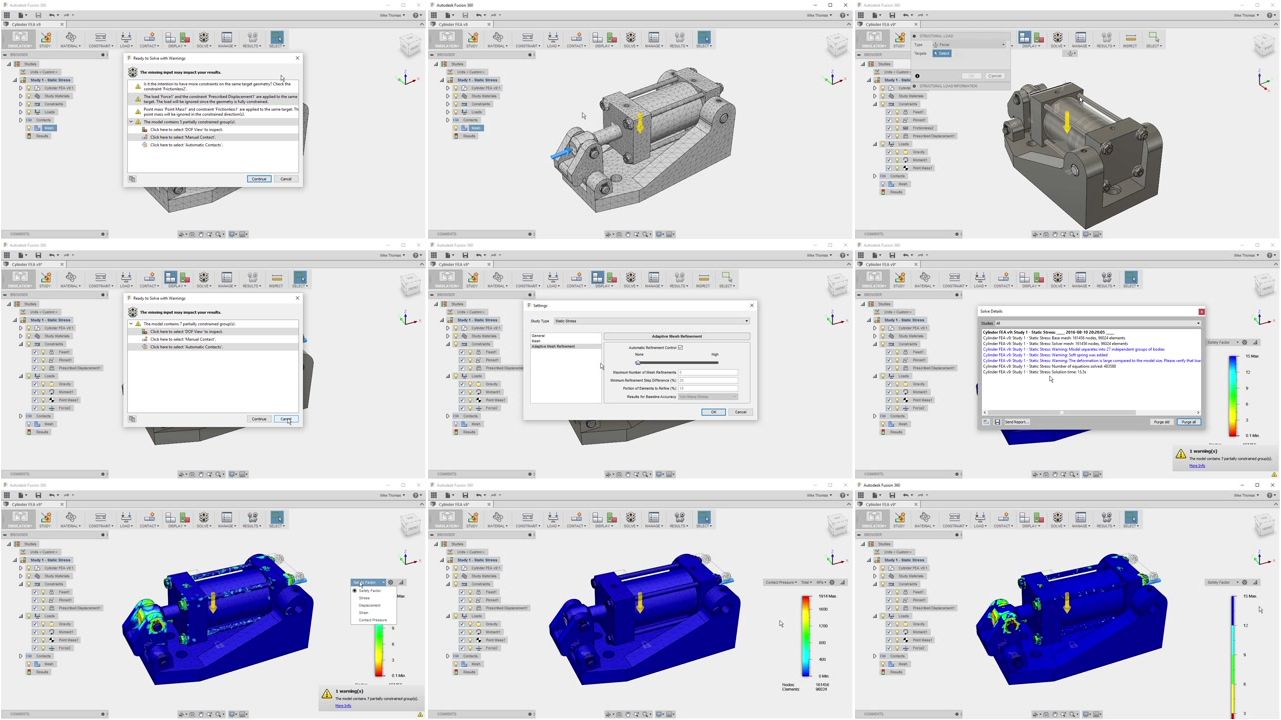Select Pan tool below the meshed cylinder model
The width and height of the screenshot is (1281, 720).
point(628,234)
